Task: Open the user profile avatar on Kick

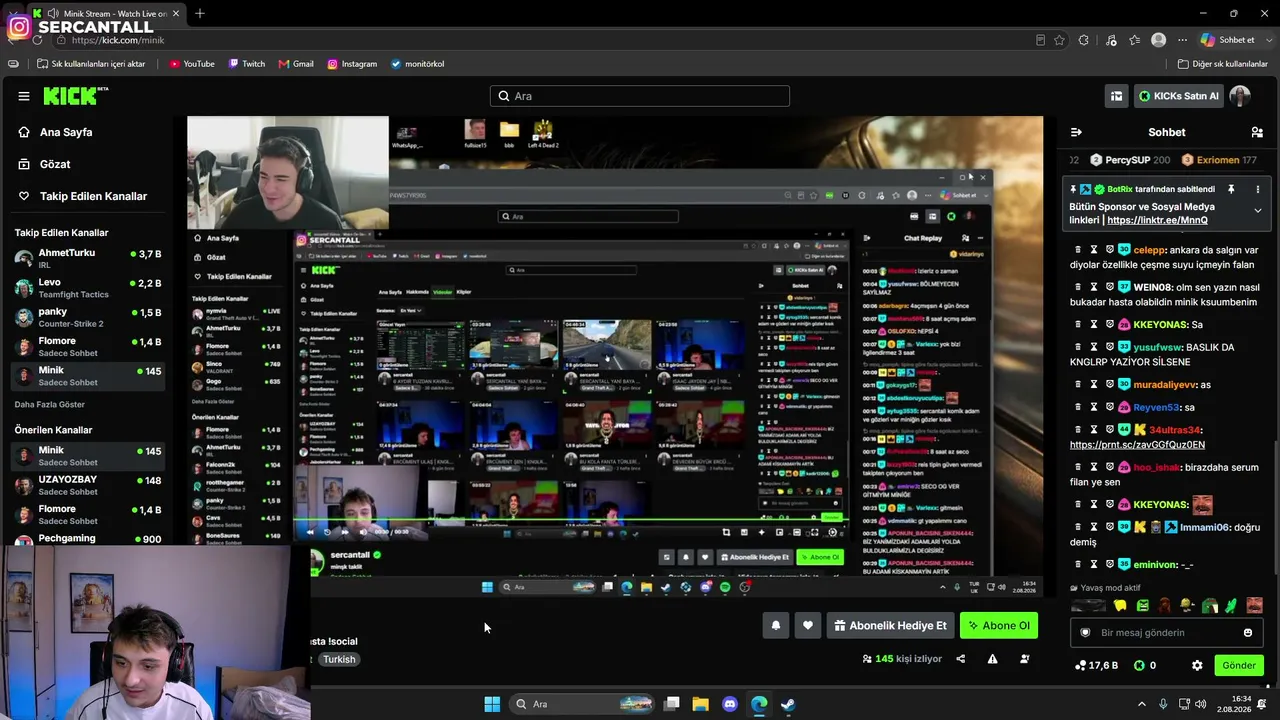Action: [1240, 96]
